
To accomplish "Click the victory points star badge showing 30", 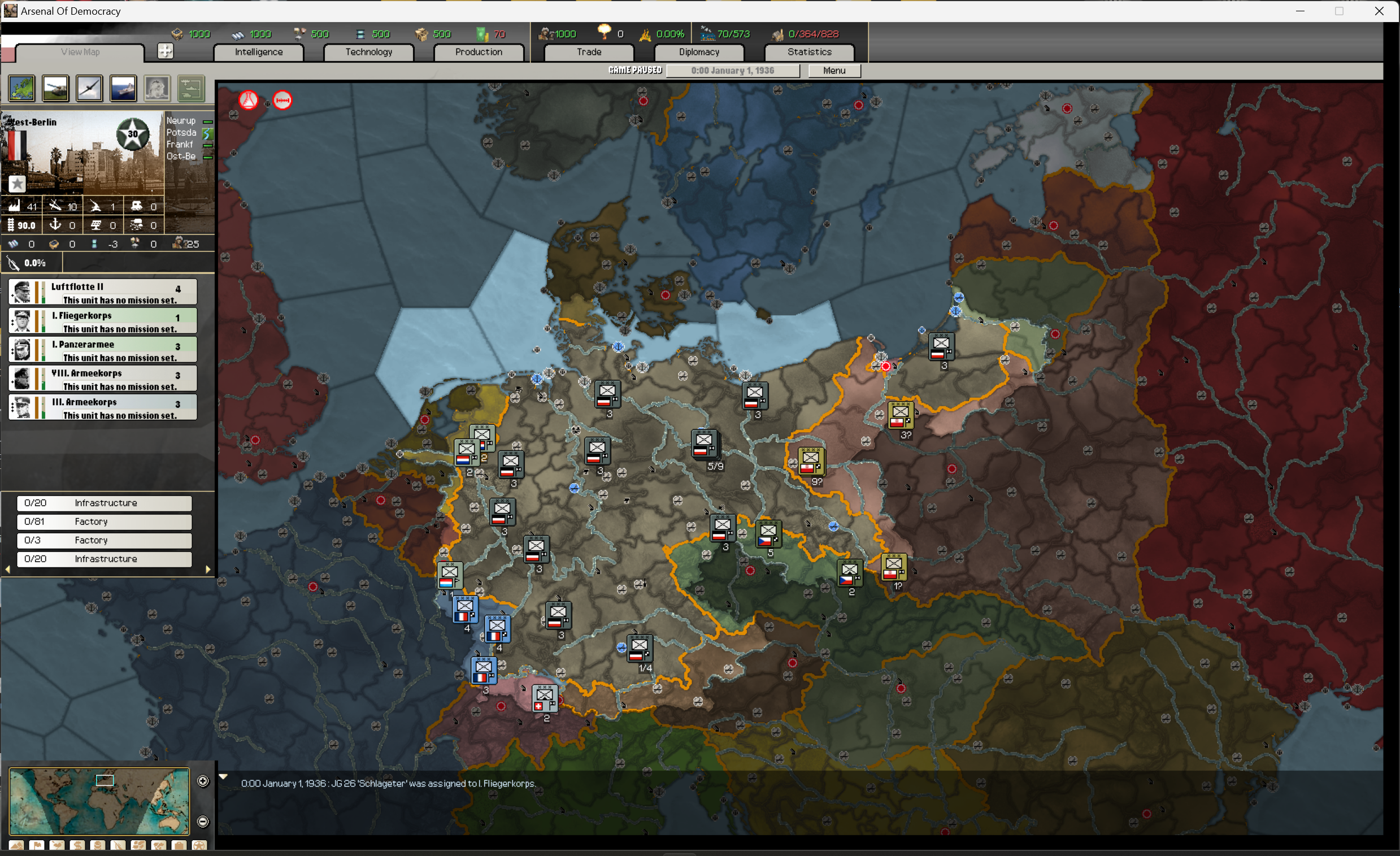I will 133,134.
